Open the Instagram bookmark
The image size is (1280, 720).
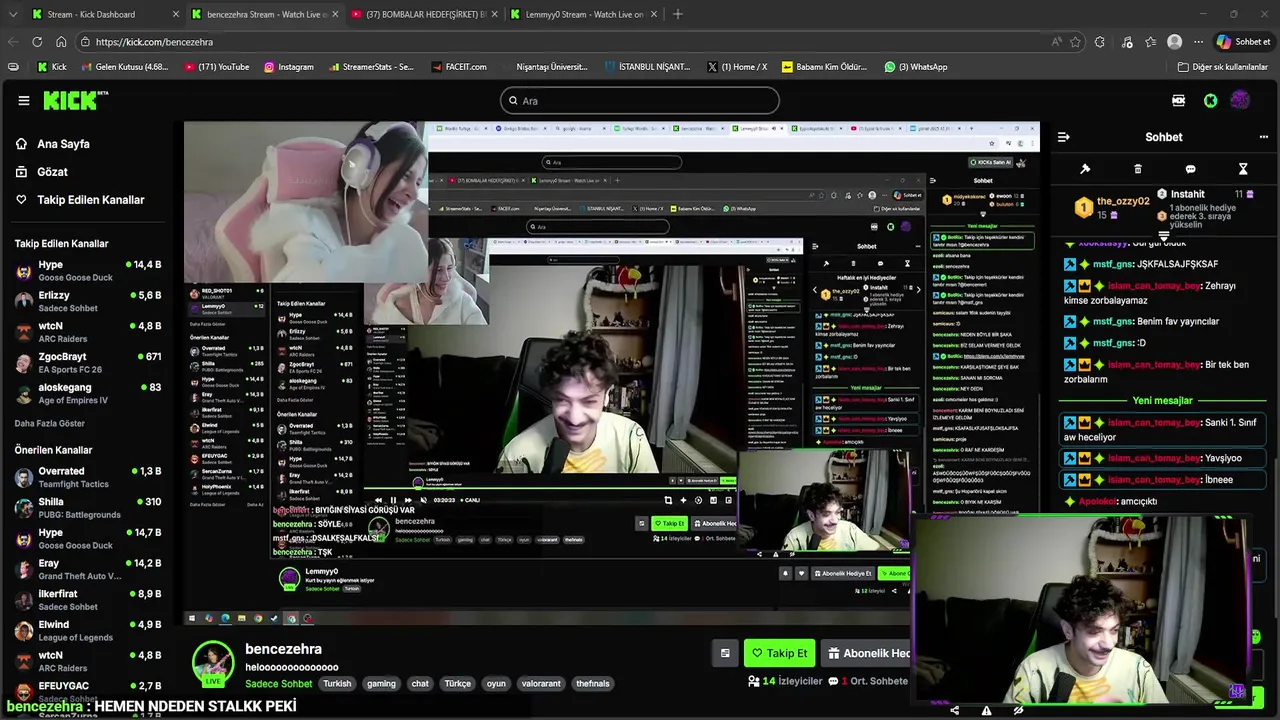(288, 67)
